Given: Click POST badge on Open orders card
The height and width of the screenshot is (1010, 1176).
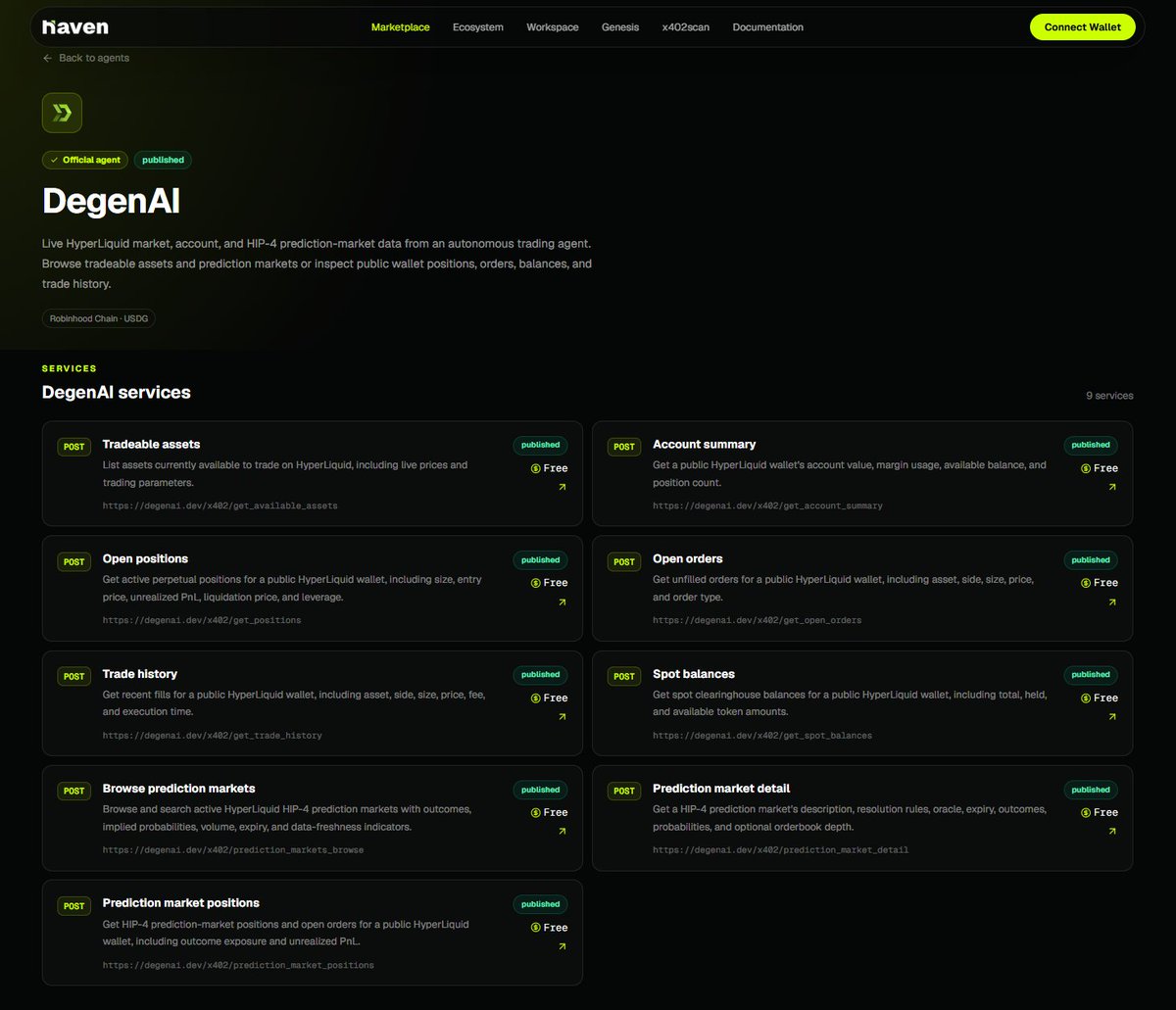Looking at the screenshot, I should 624,561.
